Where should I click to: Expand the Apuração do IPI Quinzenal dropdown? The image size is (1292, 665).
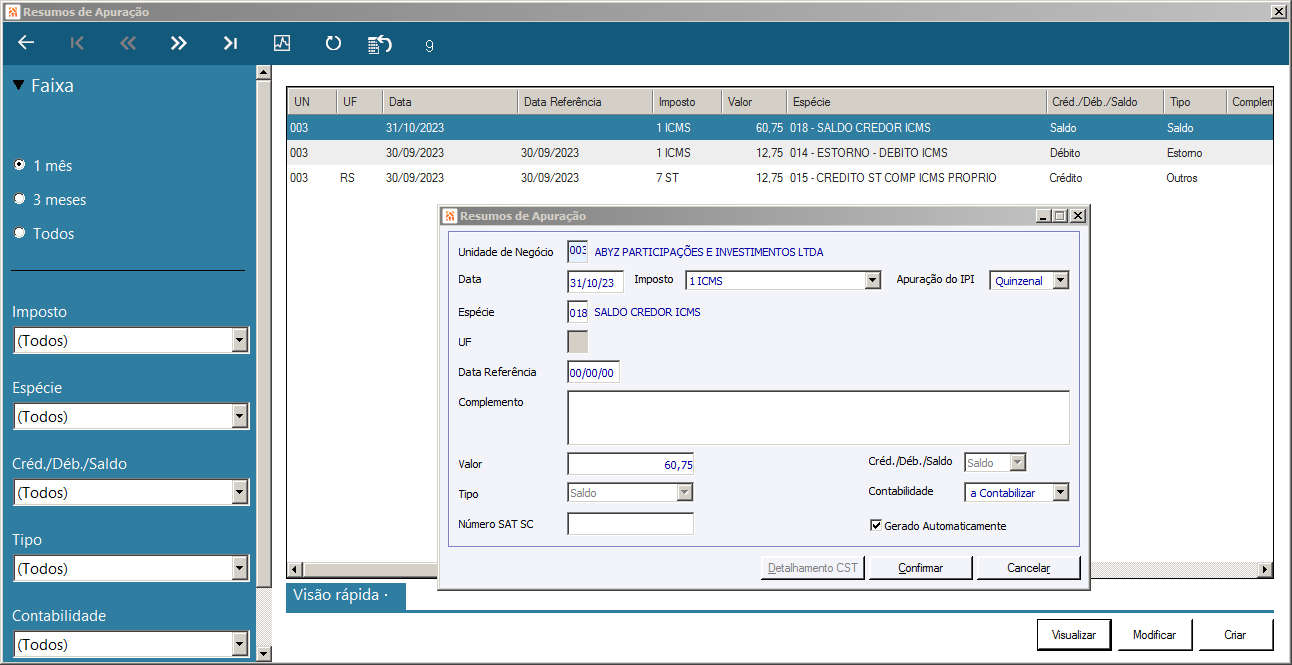tap(1060, 281)
